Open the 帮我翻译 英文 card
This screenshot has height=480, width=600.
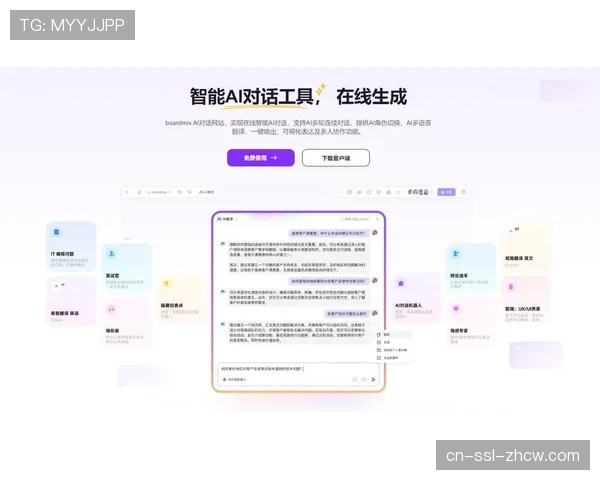525,247
